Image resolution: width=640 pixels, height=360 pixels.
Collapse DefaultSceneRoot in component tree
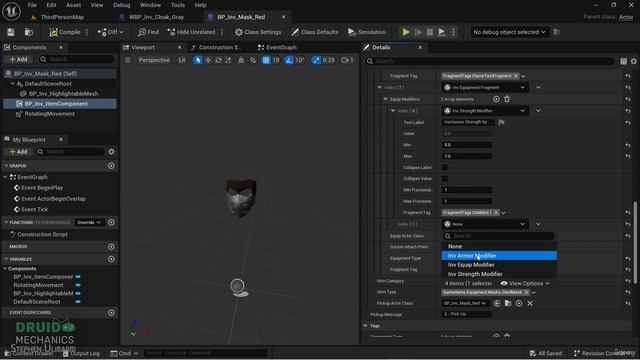pos(13,84)
